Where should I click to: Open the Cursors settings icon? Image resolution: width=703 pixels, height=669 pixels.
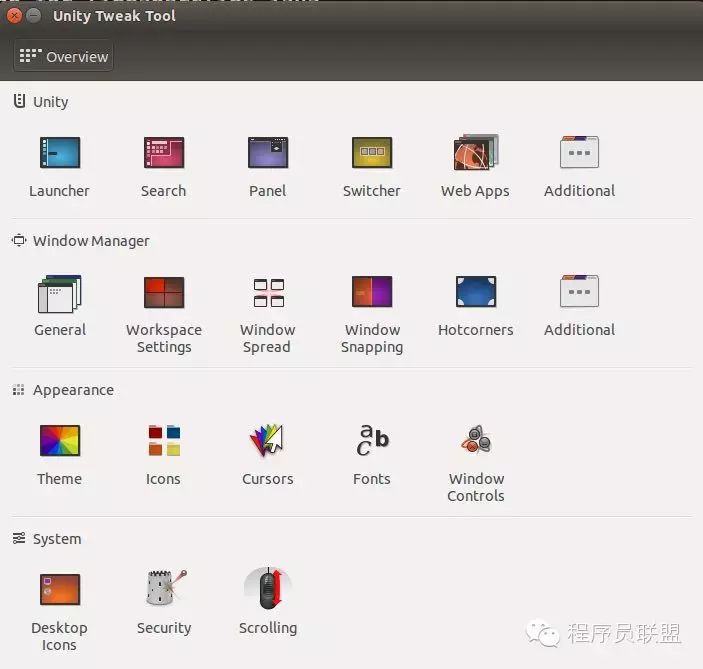pyautogui.click(x=267, y=440)
